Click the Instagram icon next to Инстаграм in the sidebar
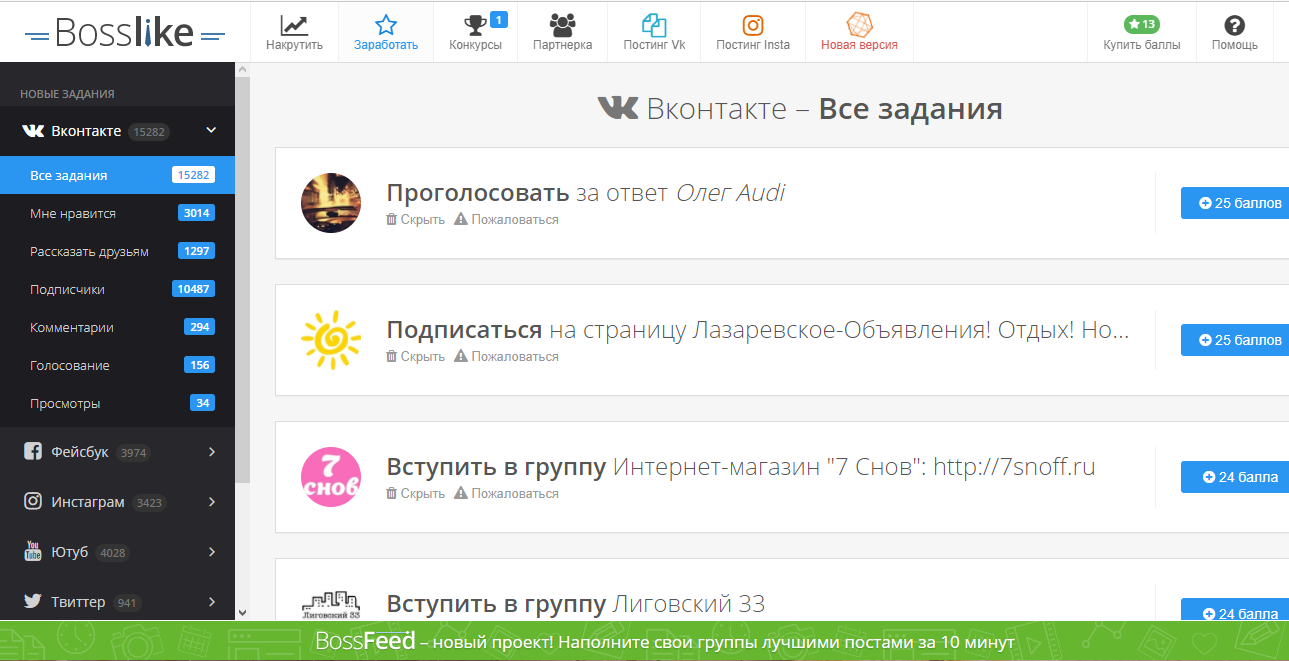 (x=33, y=502)
